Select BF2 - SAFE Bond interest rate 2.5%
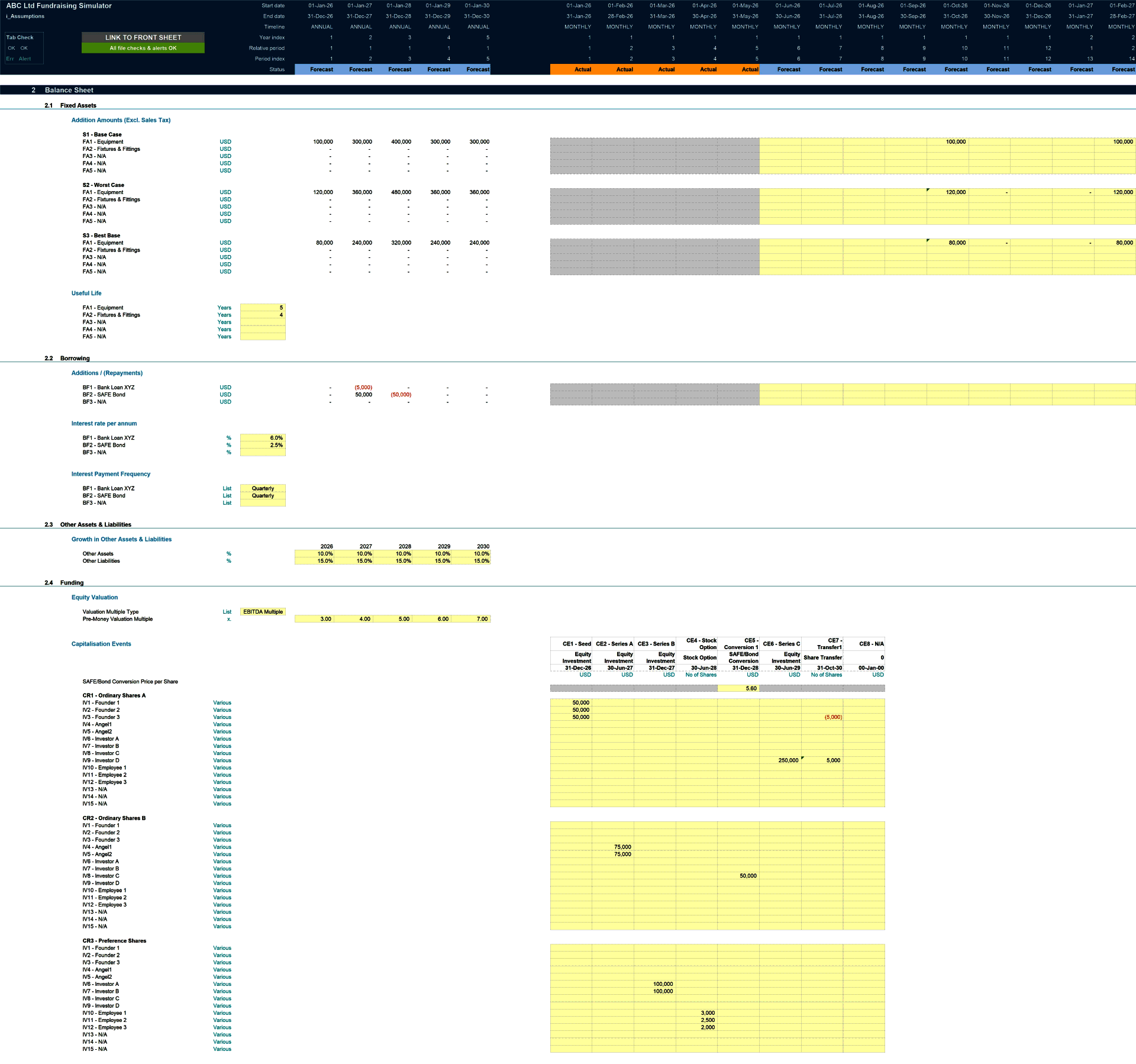This screenshot has width=1136, height=1064. point(263,445)
